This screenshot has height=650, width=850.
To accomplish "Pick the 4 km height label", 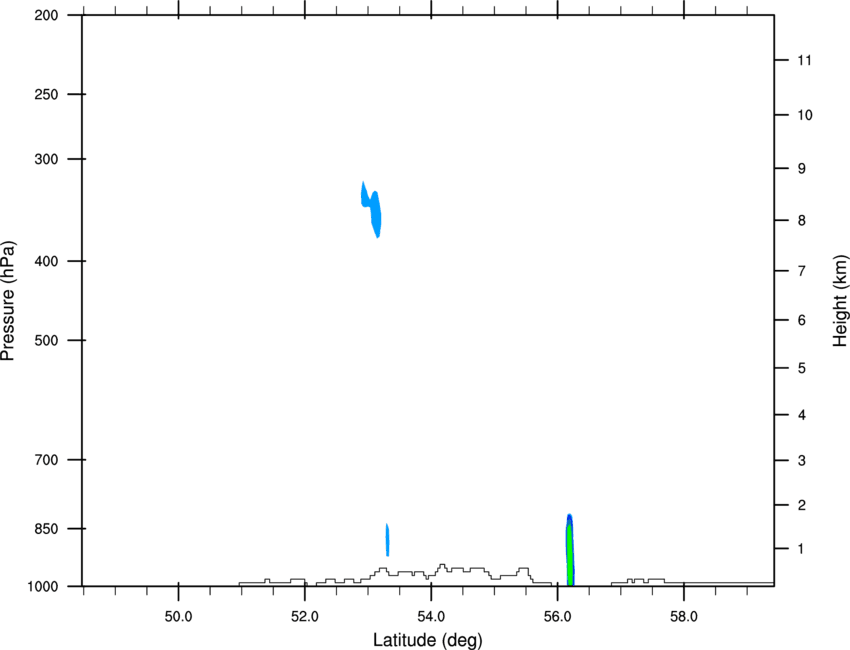I will 802,415.
